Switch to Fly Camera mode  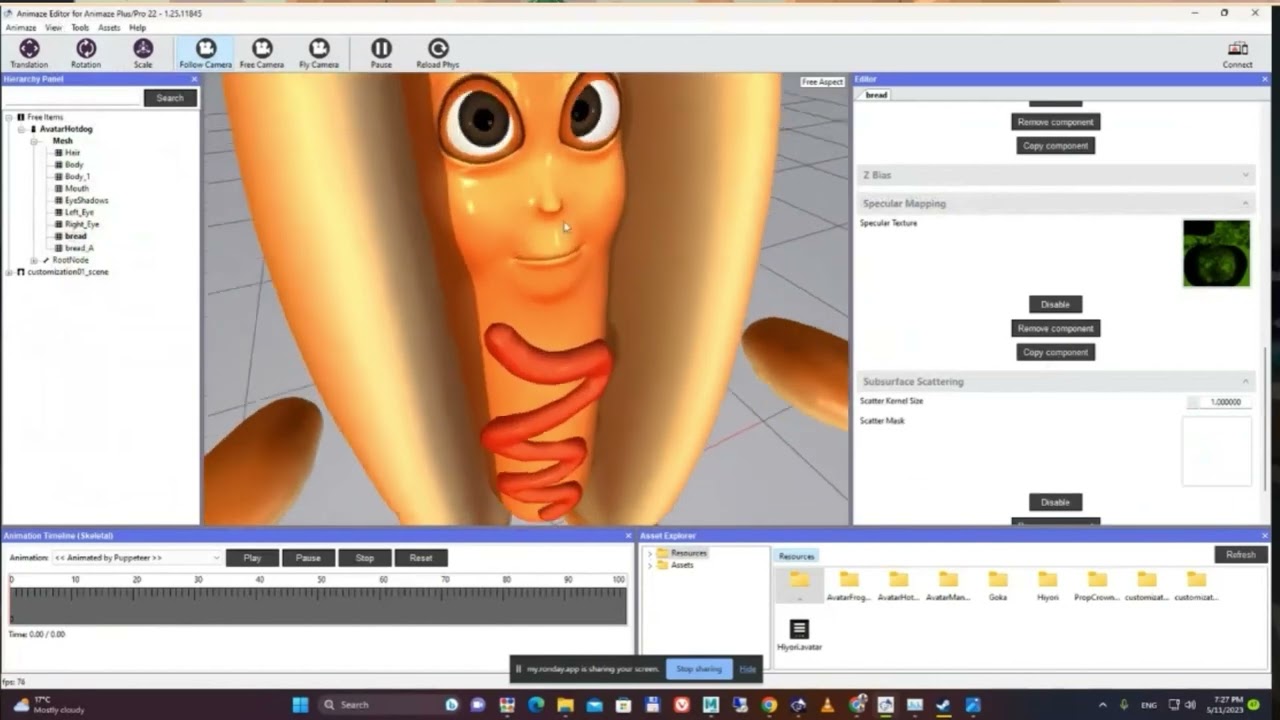[319, 53]
